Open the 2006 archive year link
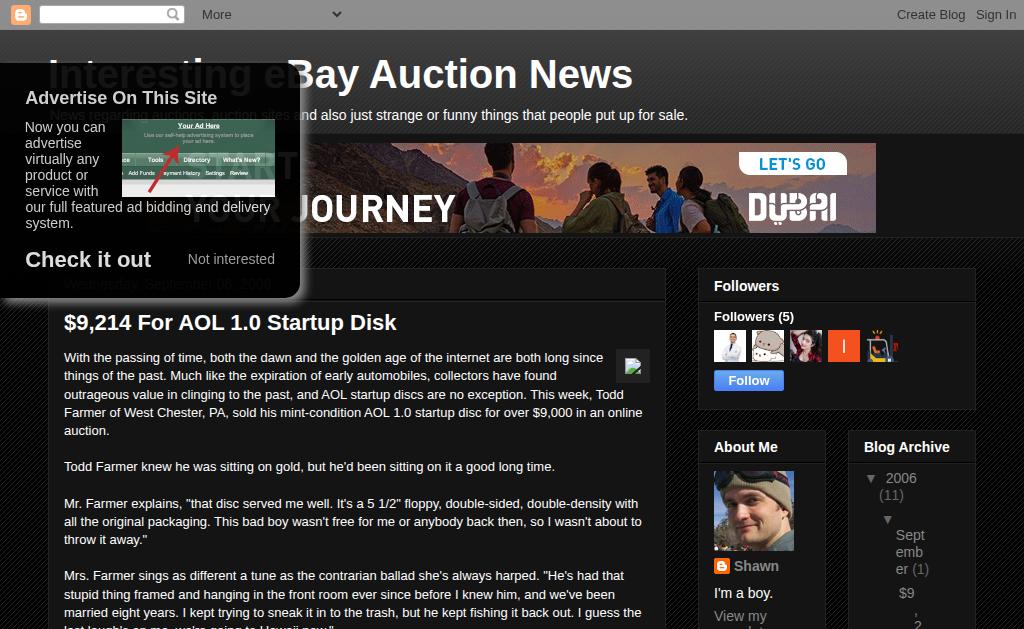 [901, 479]
